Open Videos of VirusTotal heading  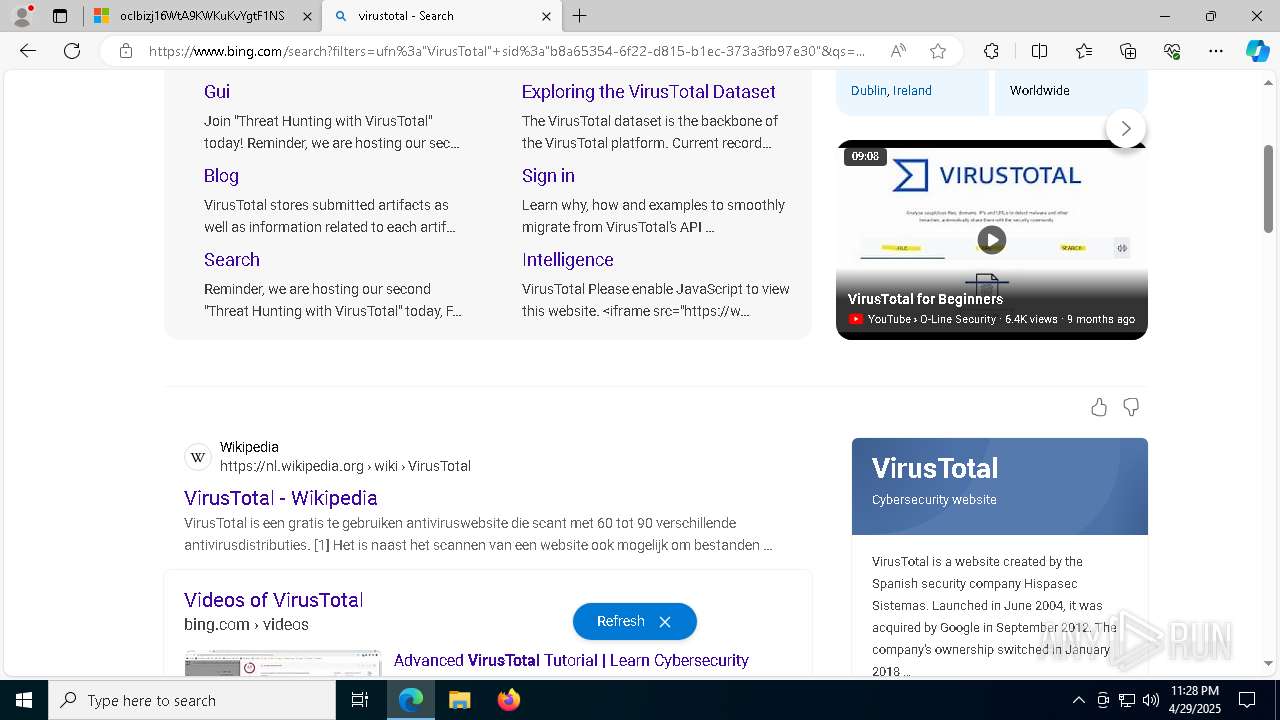point(273,600)
